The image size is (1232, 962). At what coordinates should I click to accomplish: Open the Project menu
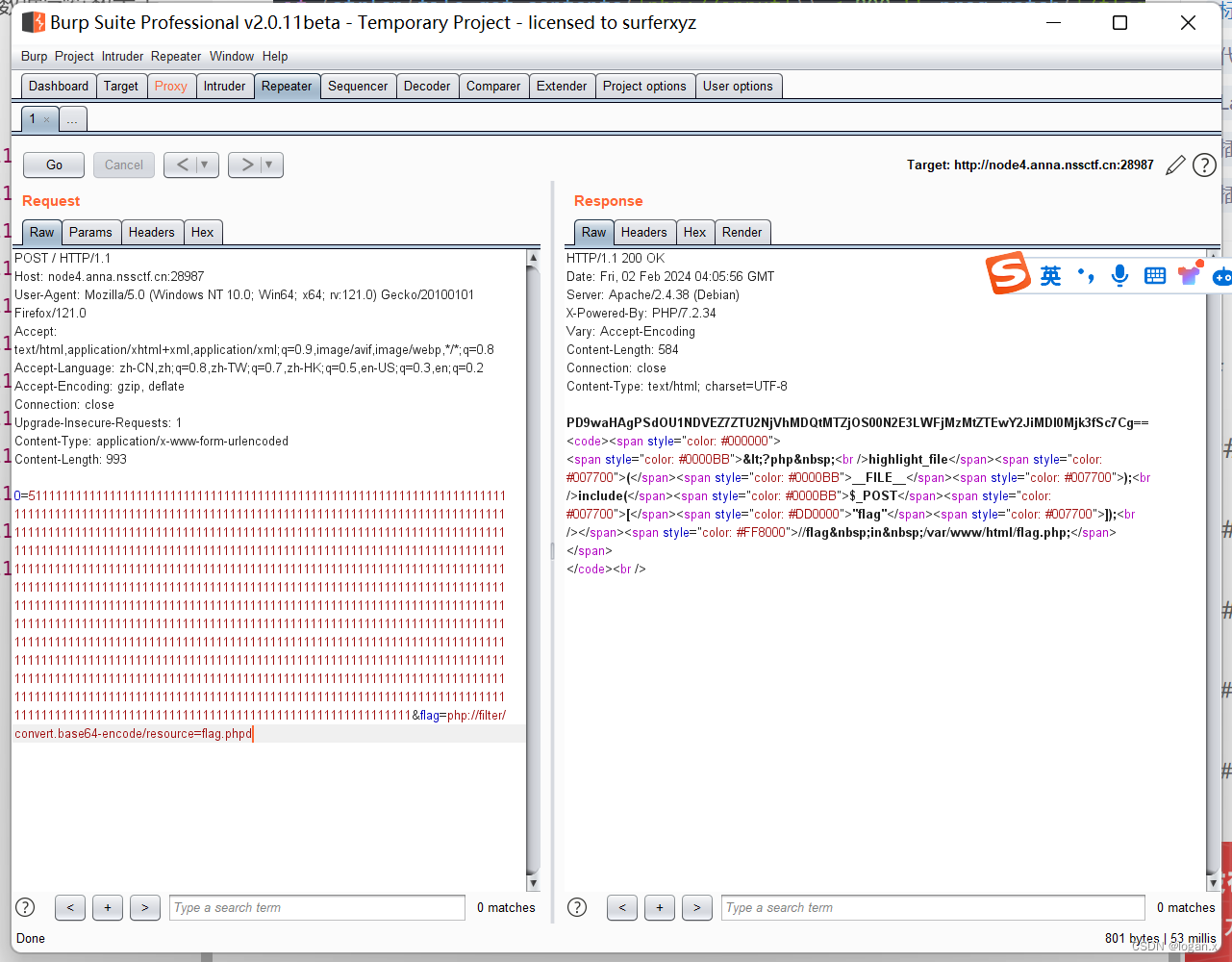point(74,56)
